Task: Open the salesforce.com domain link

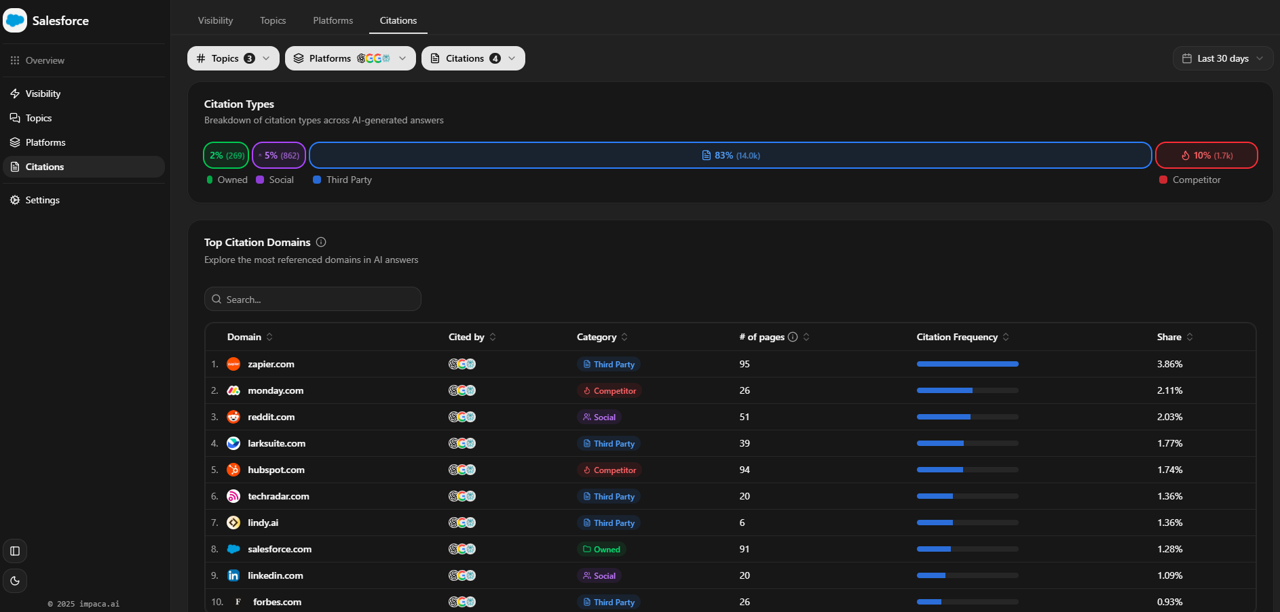Action: click(280, 548)
